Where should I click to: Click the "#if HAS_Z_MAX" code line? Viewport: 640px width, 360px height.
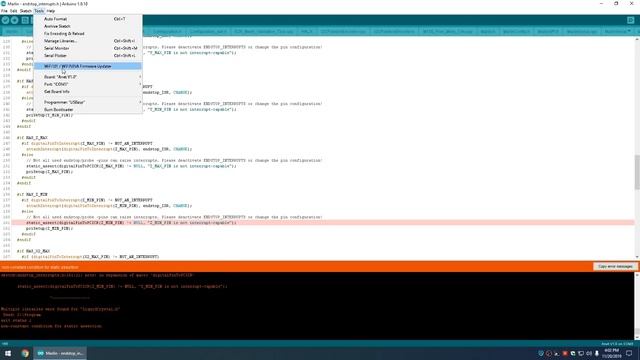(x=32, y=138)
